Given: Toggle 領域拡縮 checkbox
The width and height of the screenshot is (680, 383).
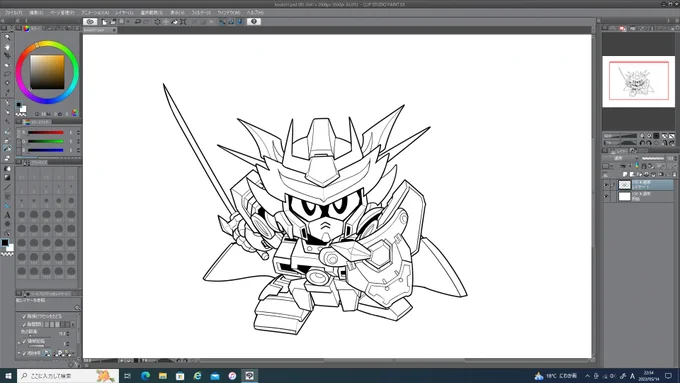Looking at the screenshot, I should point(24,341).
